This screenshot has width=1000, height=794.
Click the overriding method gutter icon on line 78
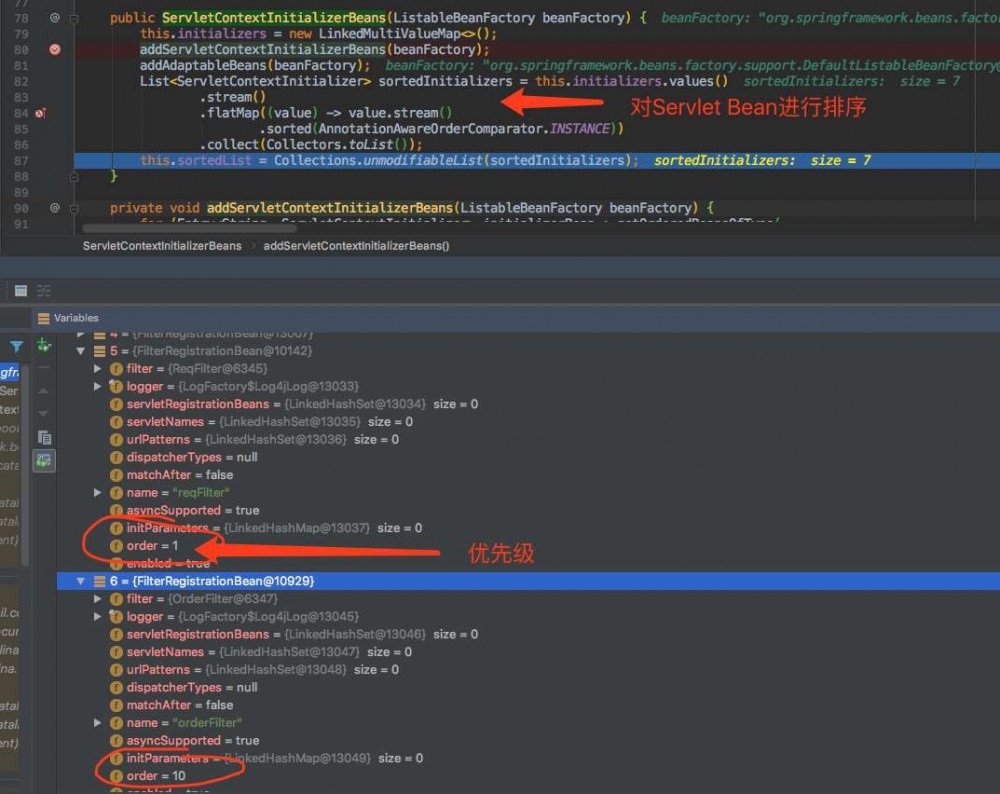point(54,17)
